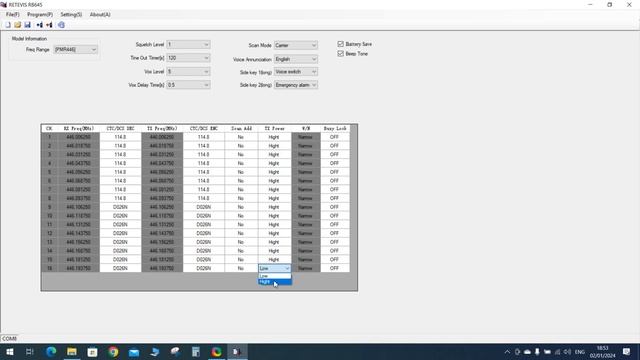The width and height of the screenshot is (640, 360).
Task: Choose Low in the open power list
Action: tap(275, 276)
